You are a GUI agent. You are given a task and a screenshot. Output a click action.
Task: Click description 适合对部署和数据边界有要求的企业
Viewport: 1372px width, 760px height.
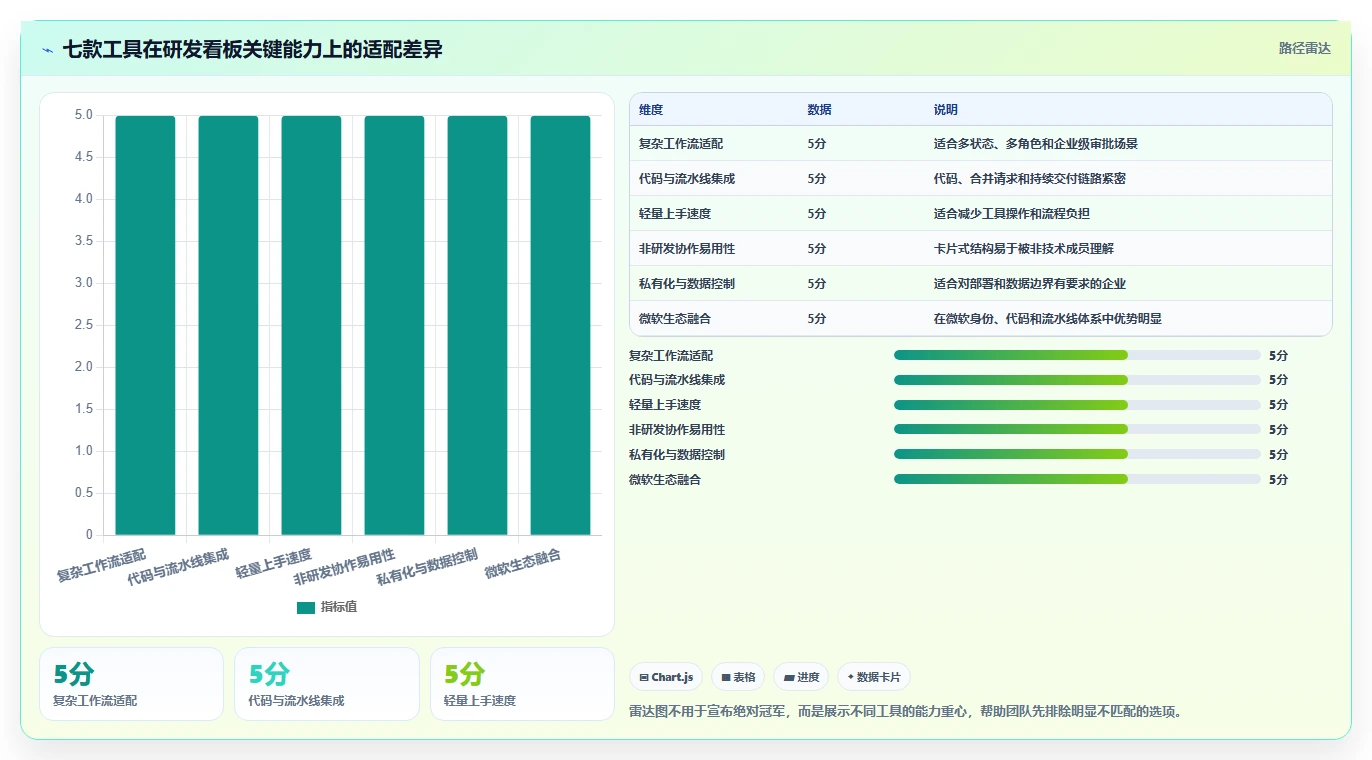click(x=1030, y=284)
